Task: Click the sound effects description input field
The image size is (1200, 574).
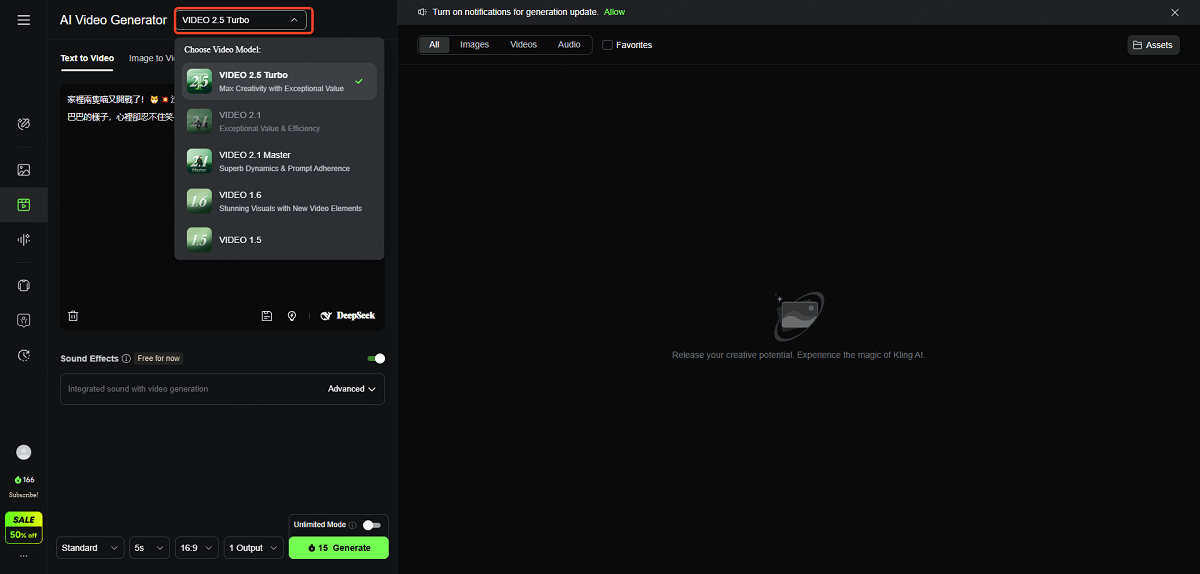Action: [x=190, y=389]
